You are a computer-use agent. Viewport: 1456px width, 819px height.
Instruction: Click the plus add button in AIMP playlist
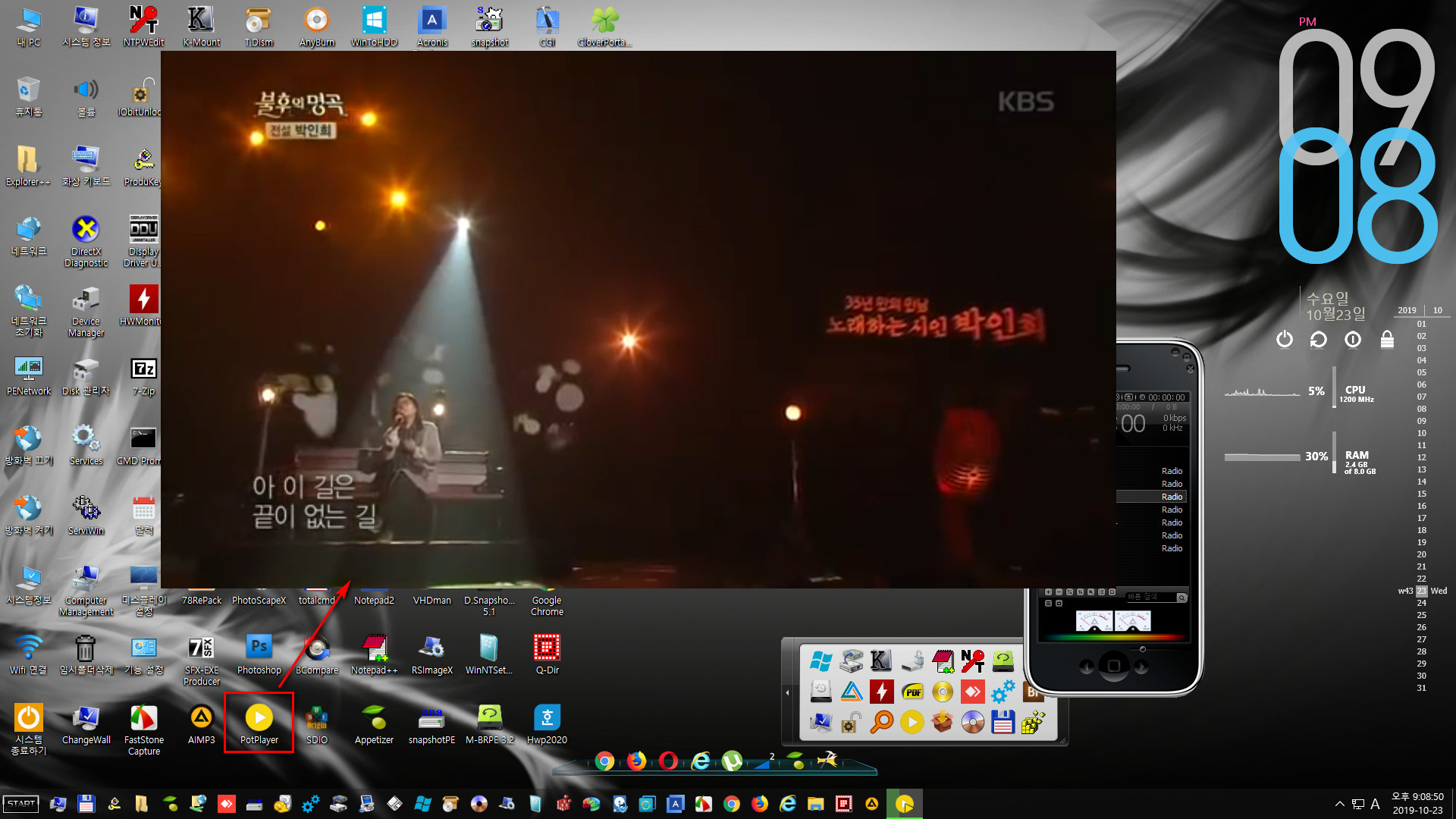click(x=1049, y=591)
